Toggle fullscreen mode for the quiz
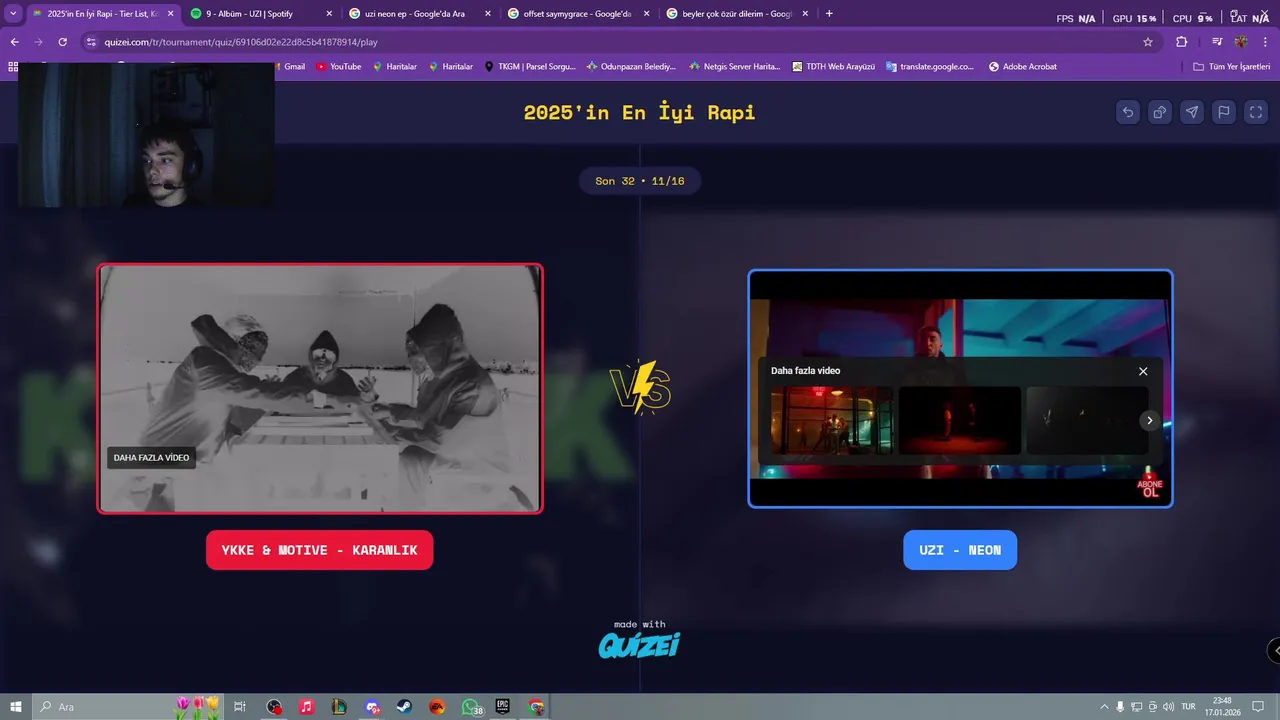The height and width of the screenshot is (720, 1280). (1256, 112)
